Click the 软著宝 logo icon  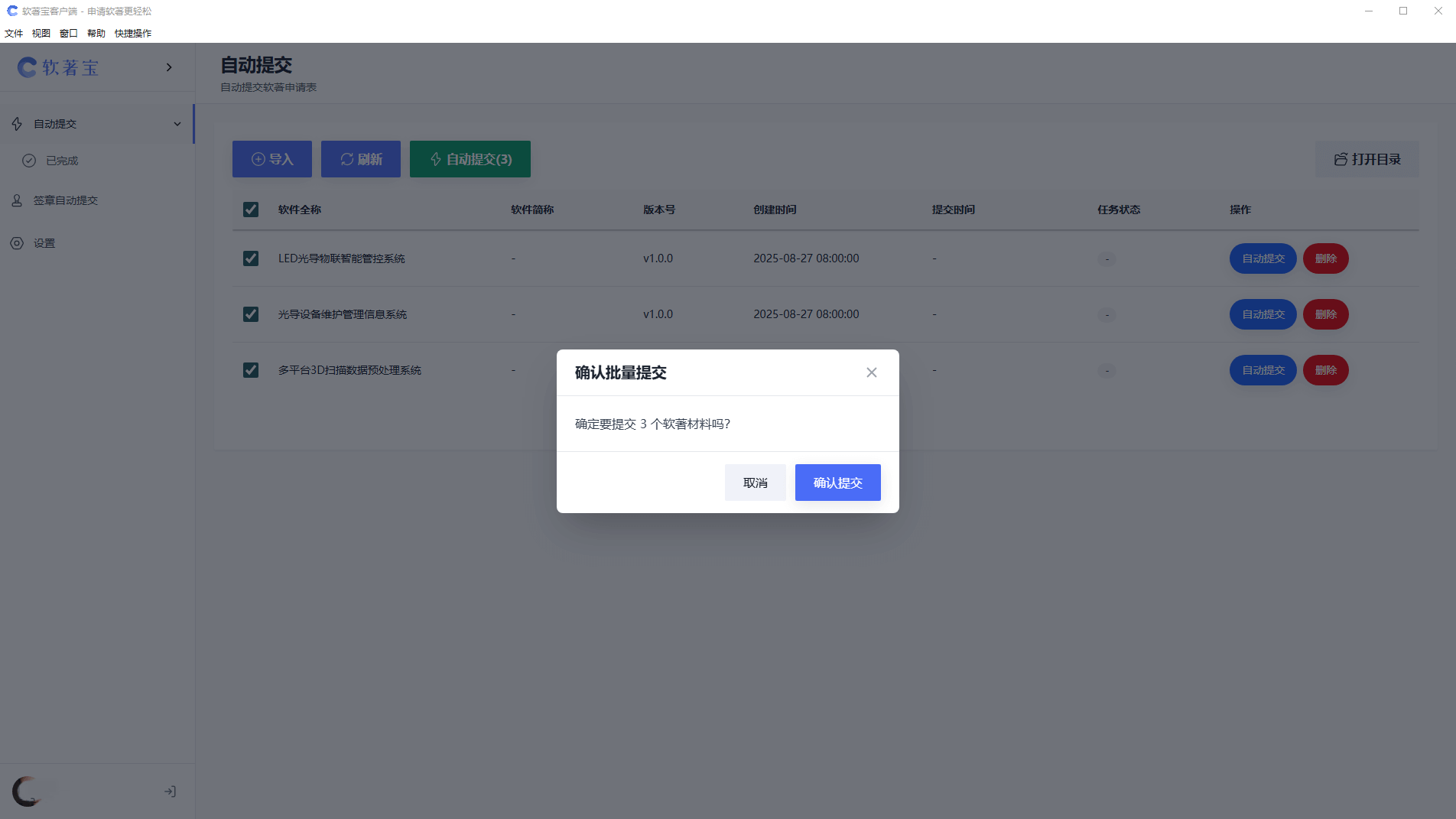point(26,67)
